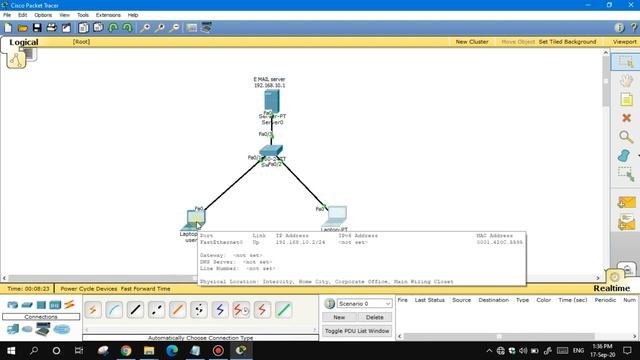This screenshot has width=640, height=360.
Task: Click the Undo green arrow icon
Action: pos(113,28)
